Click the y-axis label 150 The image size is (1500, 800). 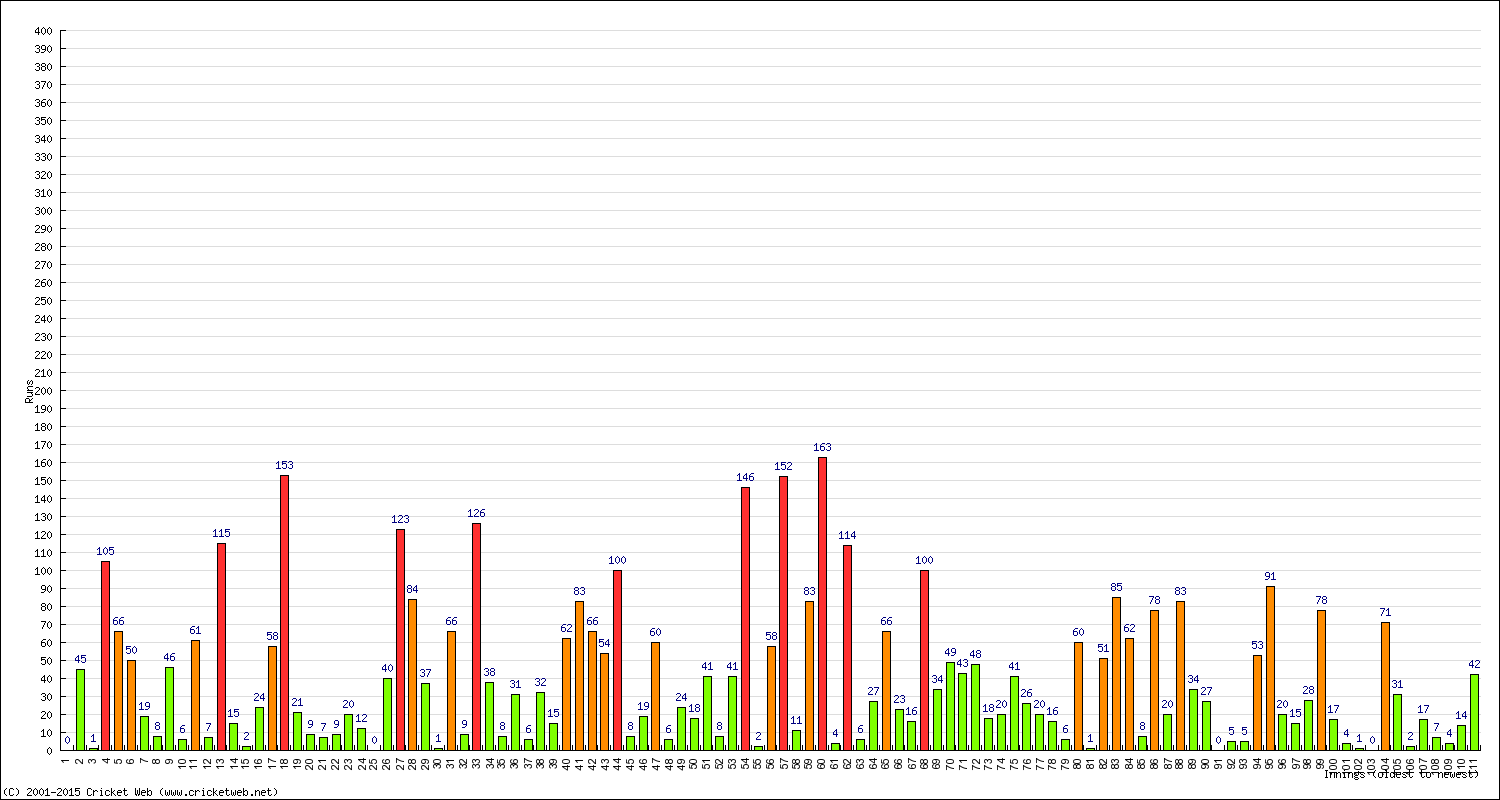pyautogui.click(x=42, y=481)
